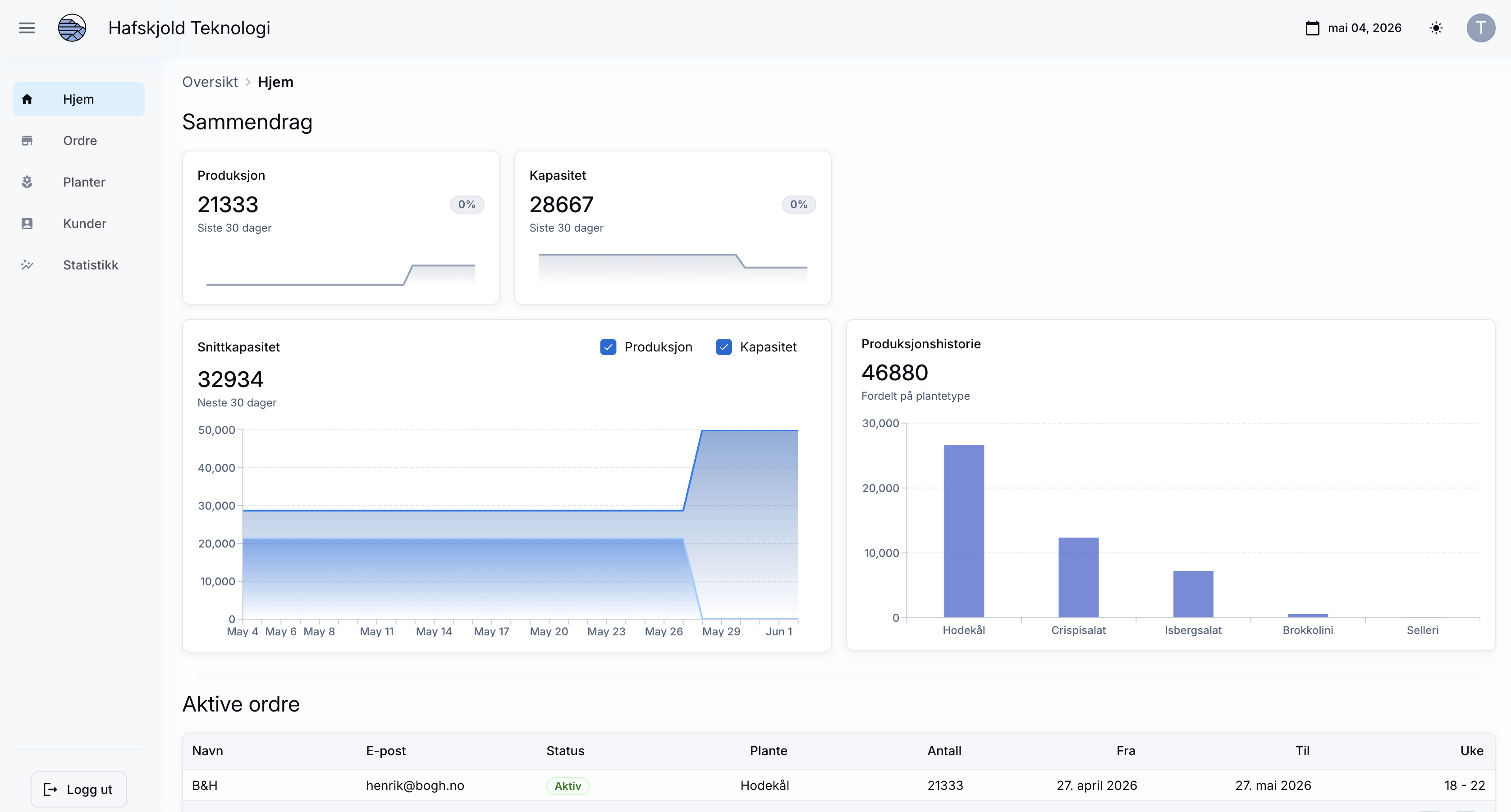1511x812 pixels.
Task: Click the Hjem breadcrumb
Action: (x=276, y=82)
